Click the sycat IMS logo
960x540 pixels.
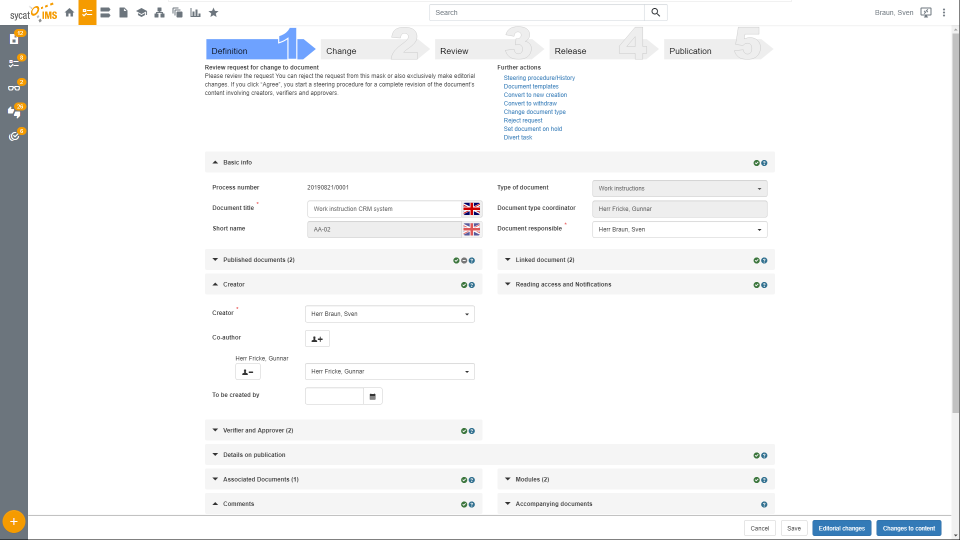pos(34,13)
